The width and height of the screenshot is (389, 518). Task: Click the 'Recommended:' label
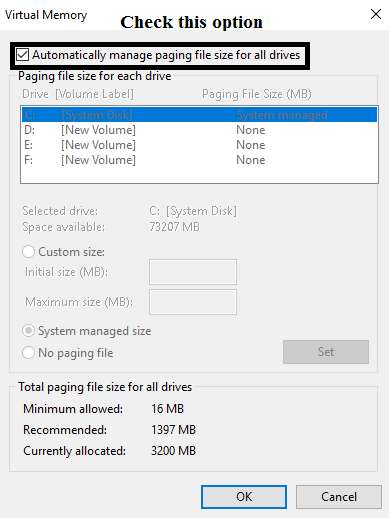(65, 430)
